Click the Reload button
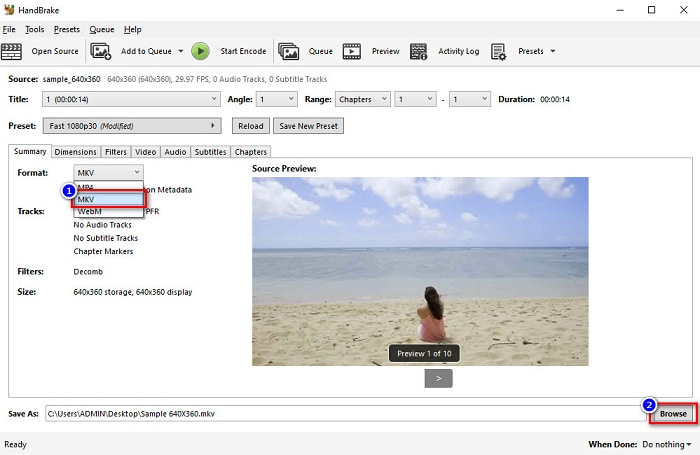 pos(250,126)
